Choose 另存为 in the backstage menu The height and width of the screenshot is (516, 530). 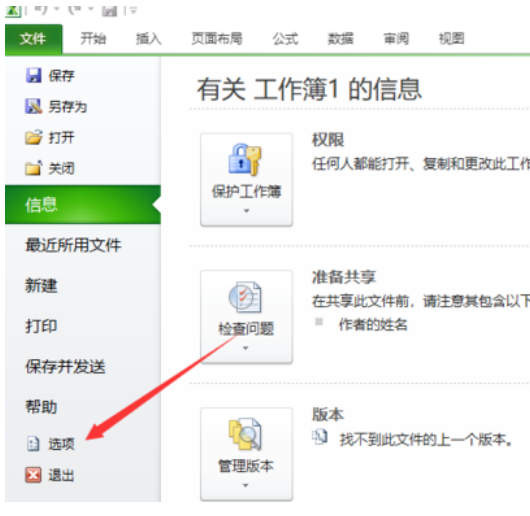pyautogui.click(x=68, y=107)
